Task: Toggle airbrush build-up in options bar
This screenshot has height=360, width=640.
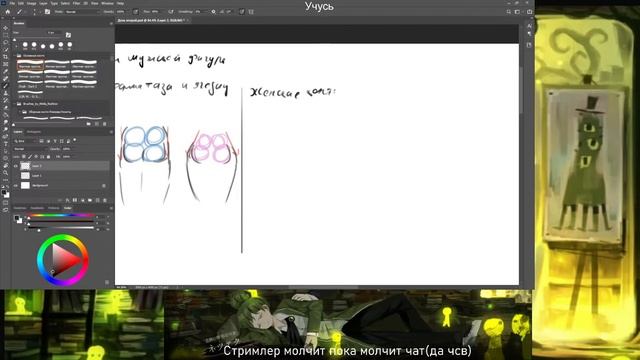Action: 171,12
